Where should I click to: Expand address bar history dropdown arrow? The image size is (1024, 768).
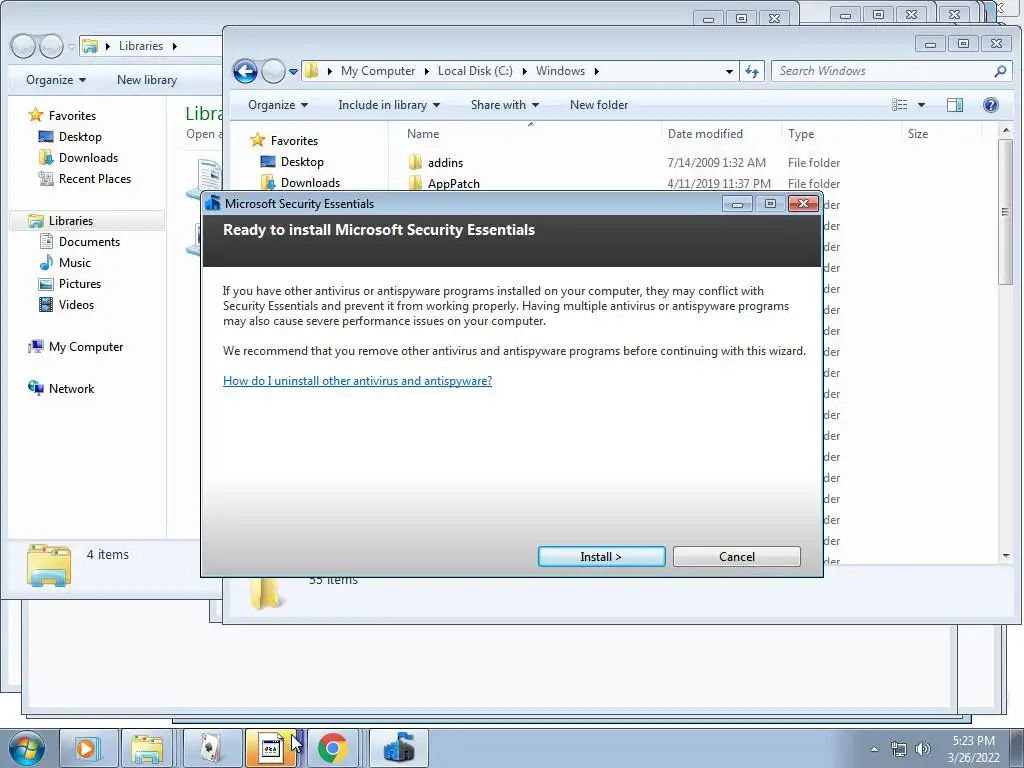[x=729, y=71]
